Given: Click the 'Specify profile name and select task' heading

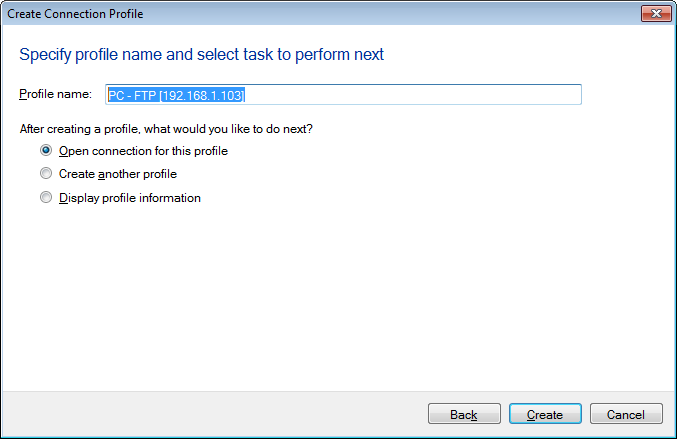Looking at the screenshot, I should (x=201, y=54).
